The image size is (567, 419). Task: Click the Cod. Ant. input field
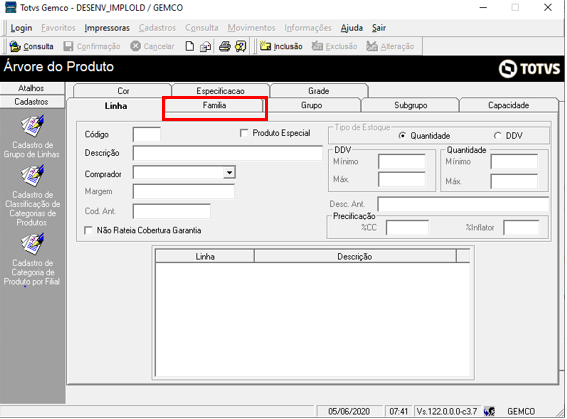[x=172, y=211]
